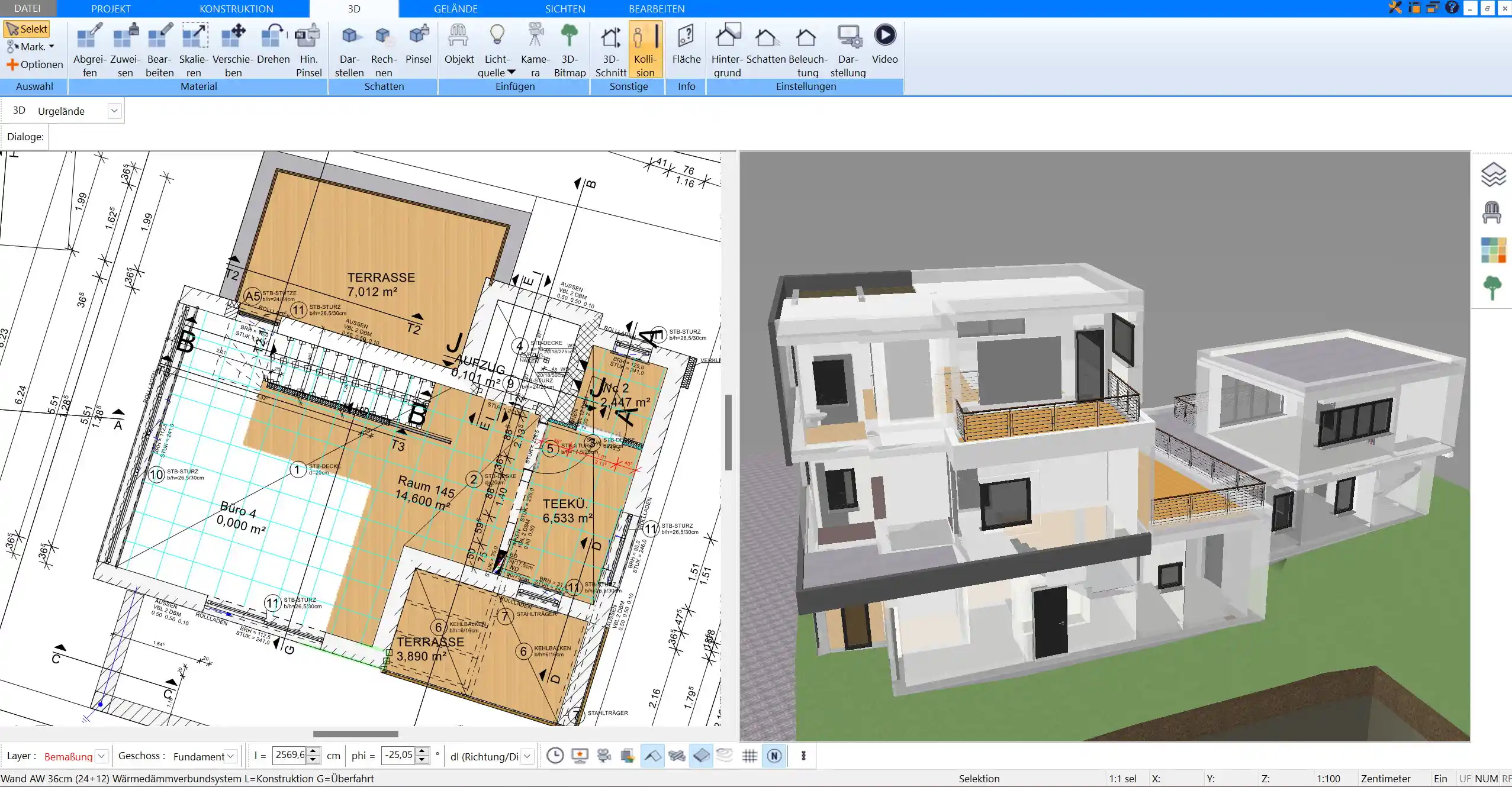1512x787 pixels.
Task: Click the horizontal scrollbar of the plan view
Action: tap(355, 734)
